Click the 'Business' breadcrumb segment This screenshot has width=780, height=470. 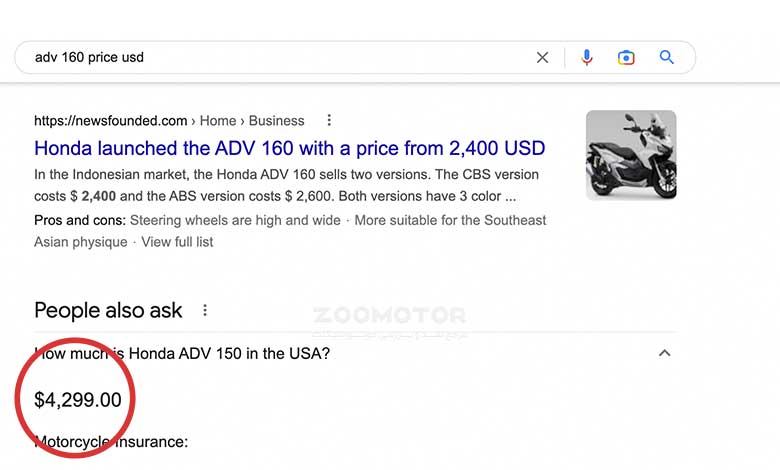point(277,121)
